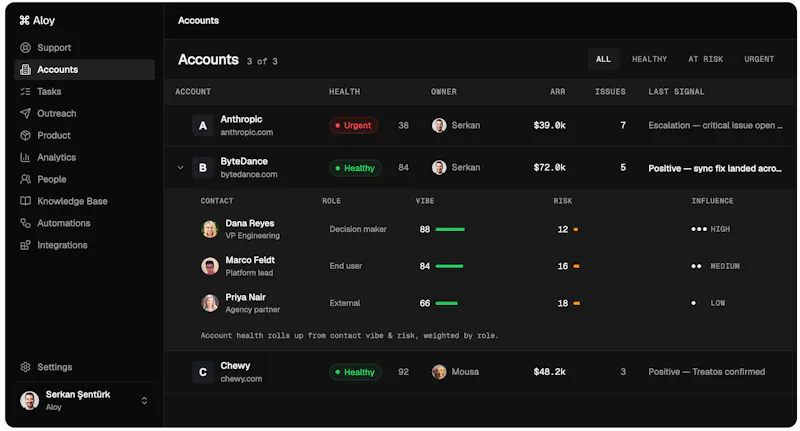Select the Accounts building icon in sidebar
Viewport: 800px width, 431px height.
pos(25,70)
